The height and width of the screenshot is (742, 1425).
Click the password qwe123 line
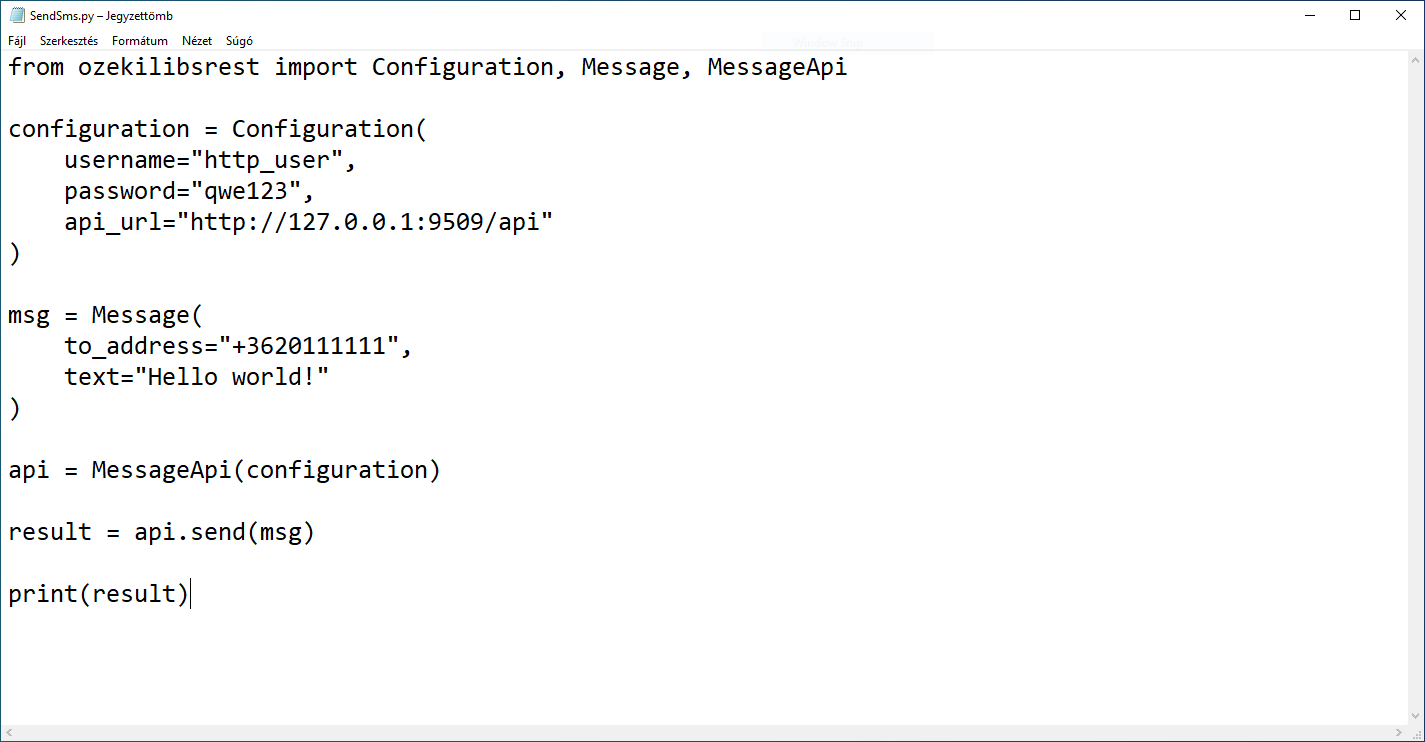185,190
